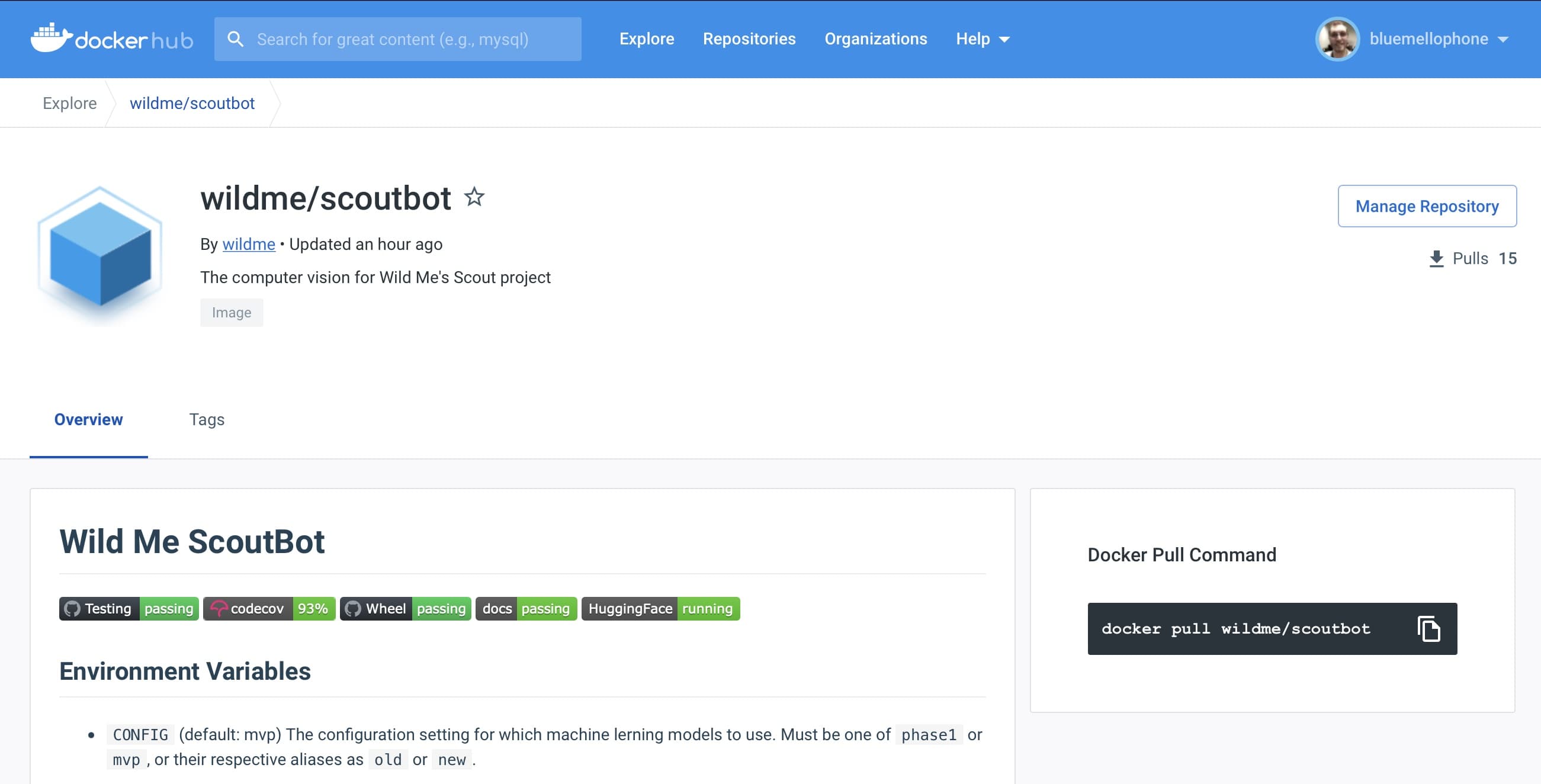This screenshot has height=784, width=1541.
Task: Click the Updated an hour ago text
Action: tap(365, 244)
